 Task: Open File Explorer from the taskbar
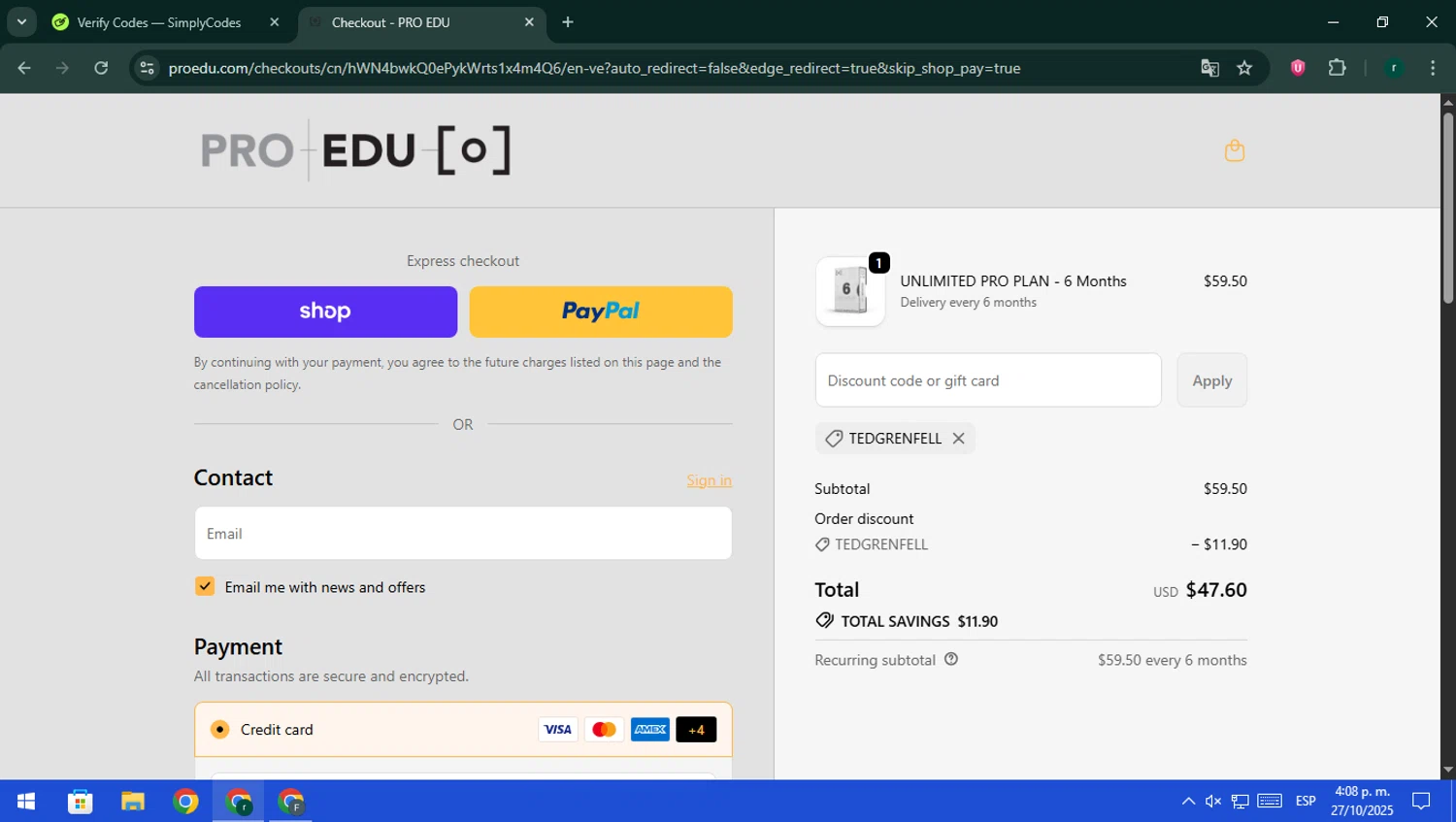click(133, 802)
